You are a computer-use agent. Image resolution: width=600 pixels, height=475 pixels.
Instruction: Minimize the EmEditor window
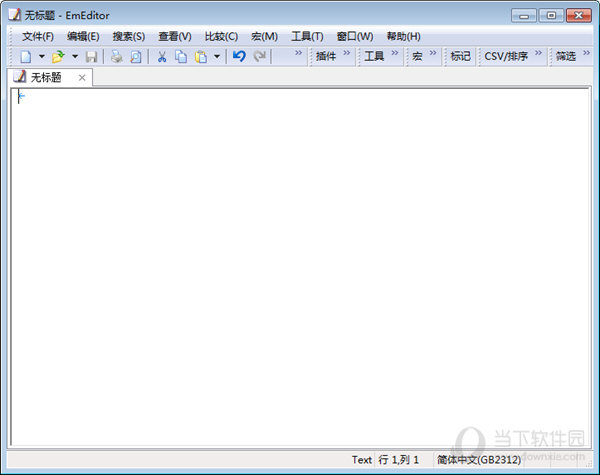point(524,16)
